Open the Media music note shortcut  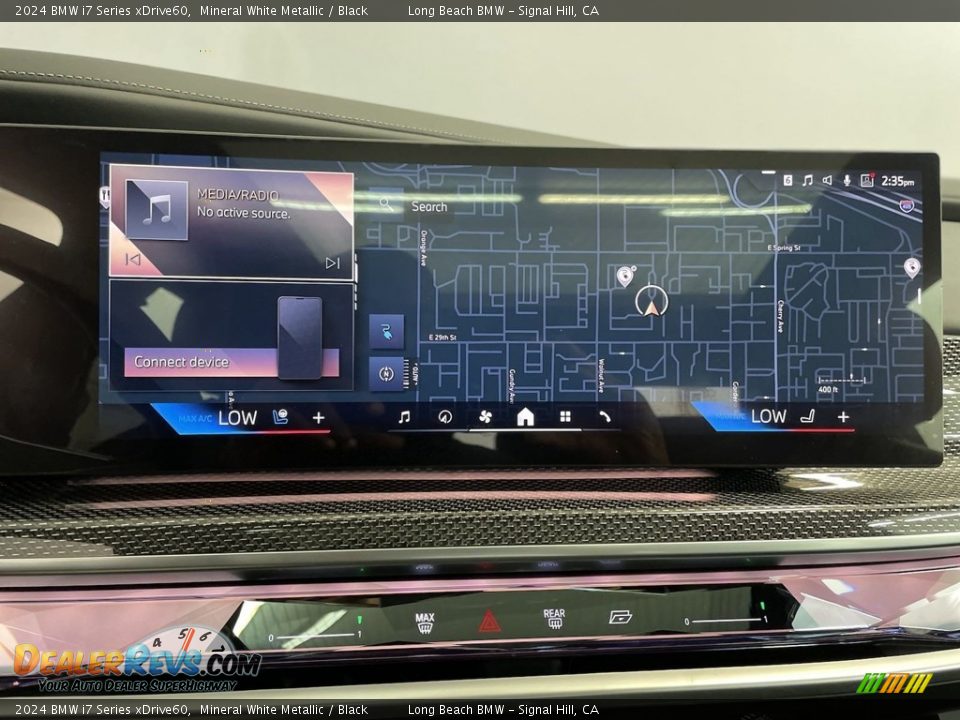(404, 417)
